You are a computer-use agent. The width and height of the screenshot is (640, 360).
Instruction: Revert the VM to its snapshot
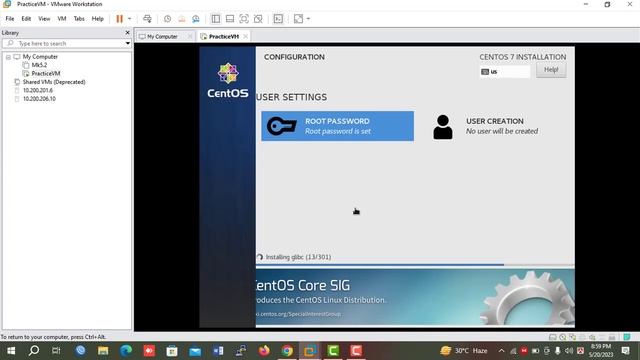tap(182, 19)
